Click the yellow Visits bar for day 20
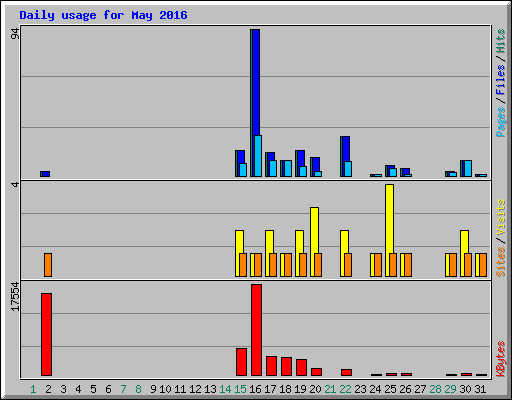 [314, 230]
